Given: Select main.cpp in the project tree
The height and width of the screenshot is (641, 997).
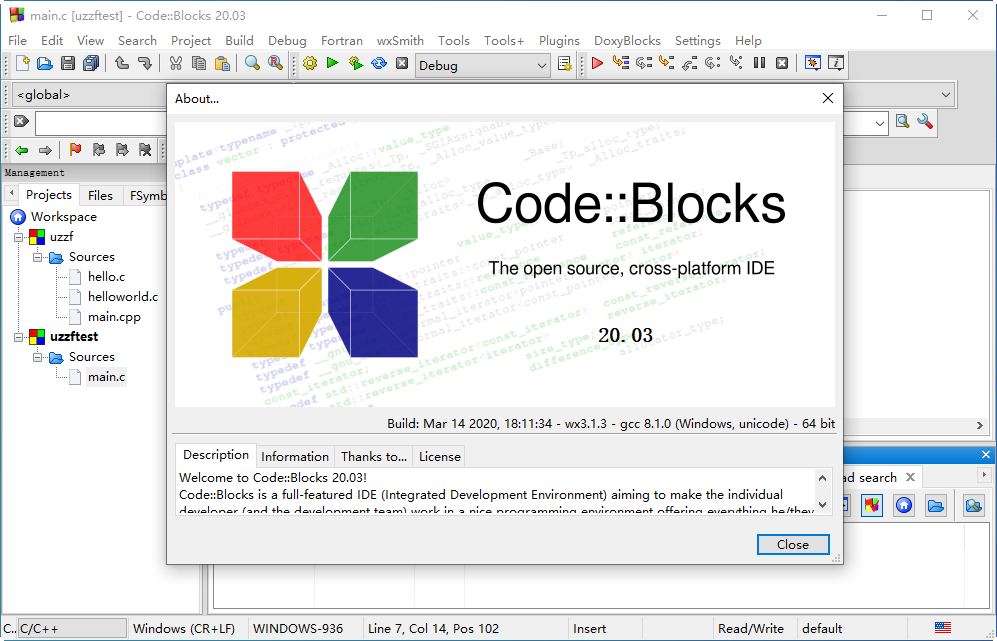Looking at the screenshot, I should [114, 317].
